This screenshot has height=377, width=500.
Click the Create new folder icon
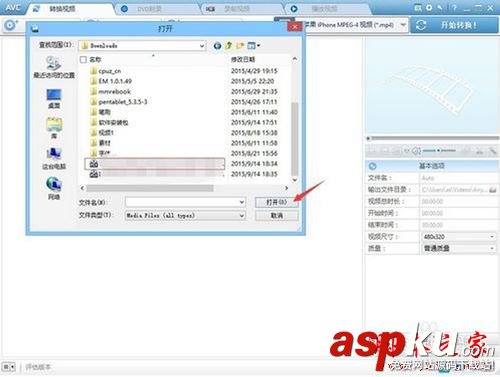tap(240, 45)
